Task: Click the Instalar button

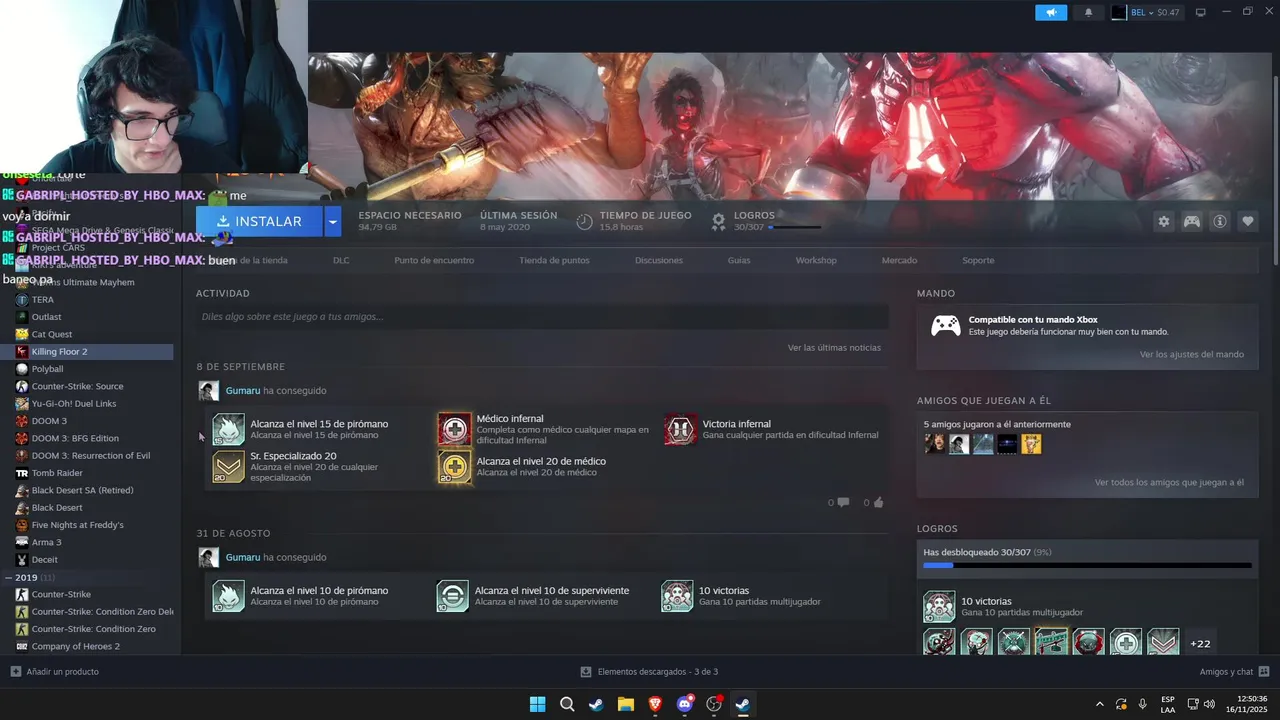Action: [259, 221]
